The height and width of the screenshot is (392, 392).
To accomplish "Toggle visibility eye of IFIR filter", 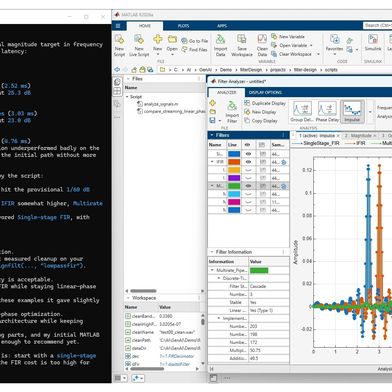I will 248,162.
